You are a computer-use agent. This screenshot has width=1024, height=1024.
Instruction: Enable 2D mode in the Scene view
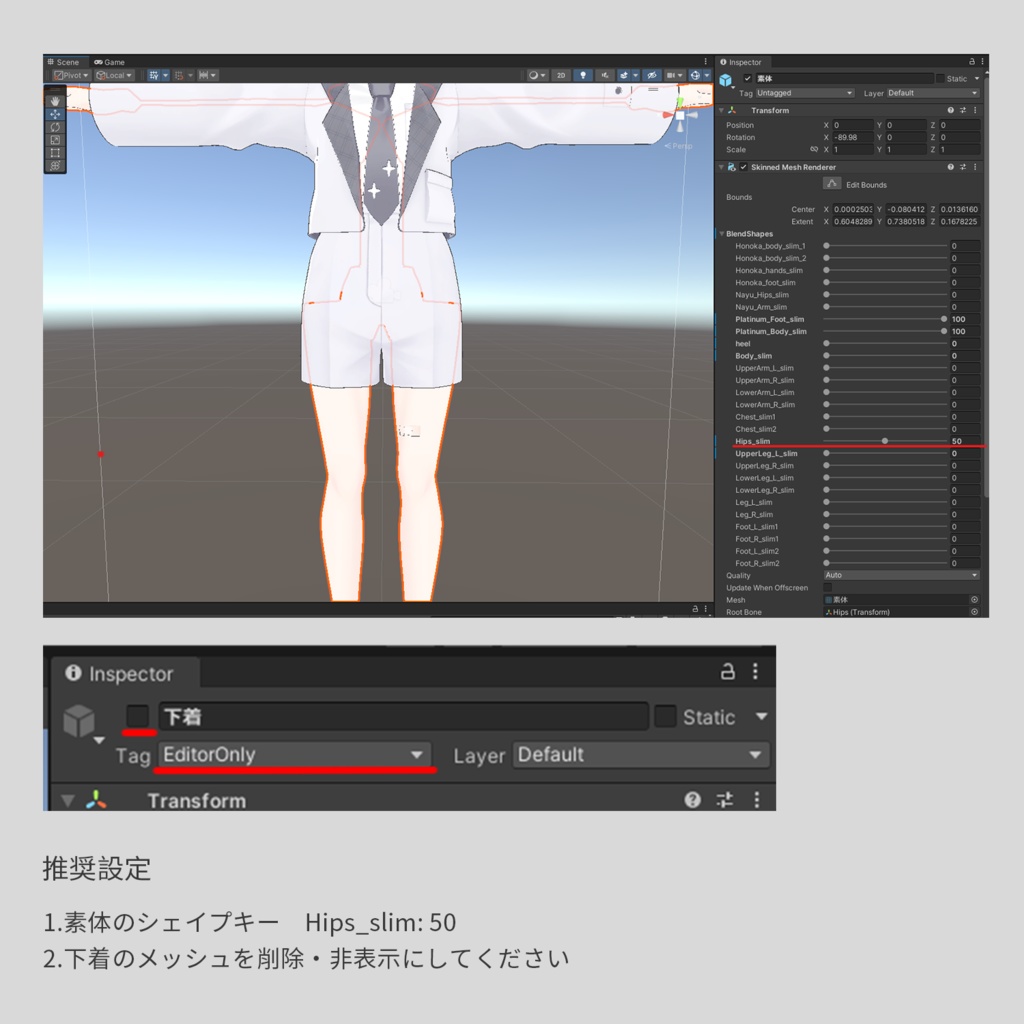(x=561, y=75)
